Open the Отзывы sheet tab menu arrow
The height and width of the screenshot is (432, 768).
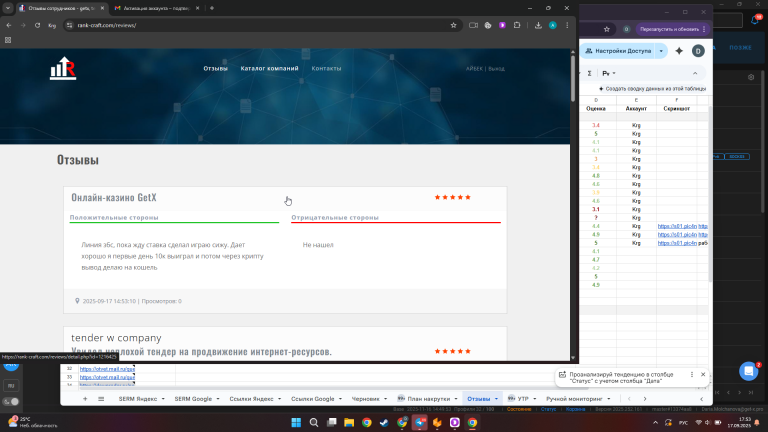point(496,399)
